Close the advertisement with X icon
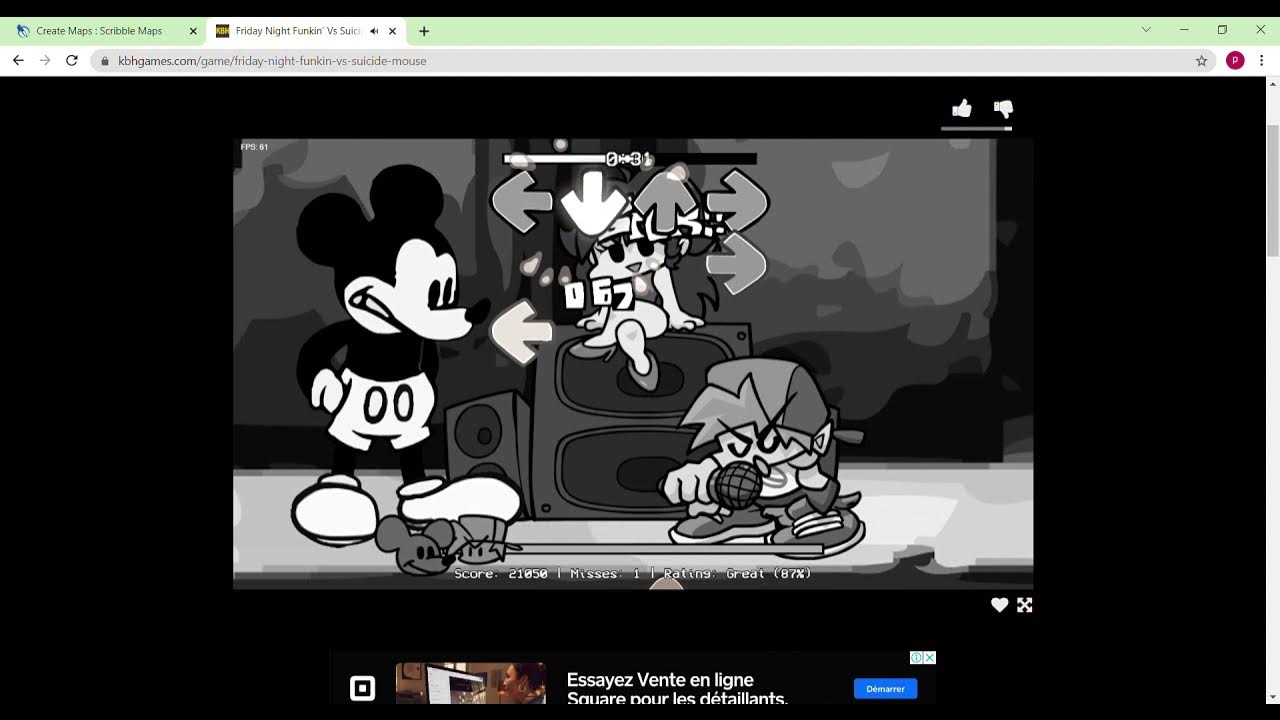1280x720 pixels. pos(930,657)
